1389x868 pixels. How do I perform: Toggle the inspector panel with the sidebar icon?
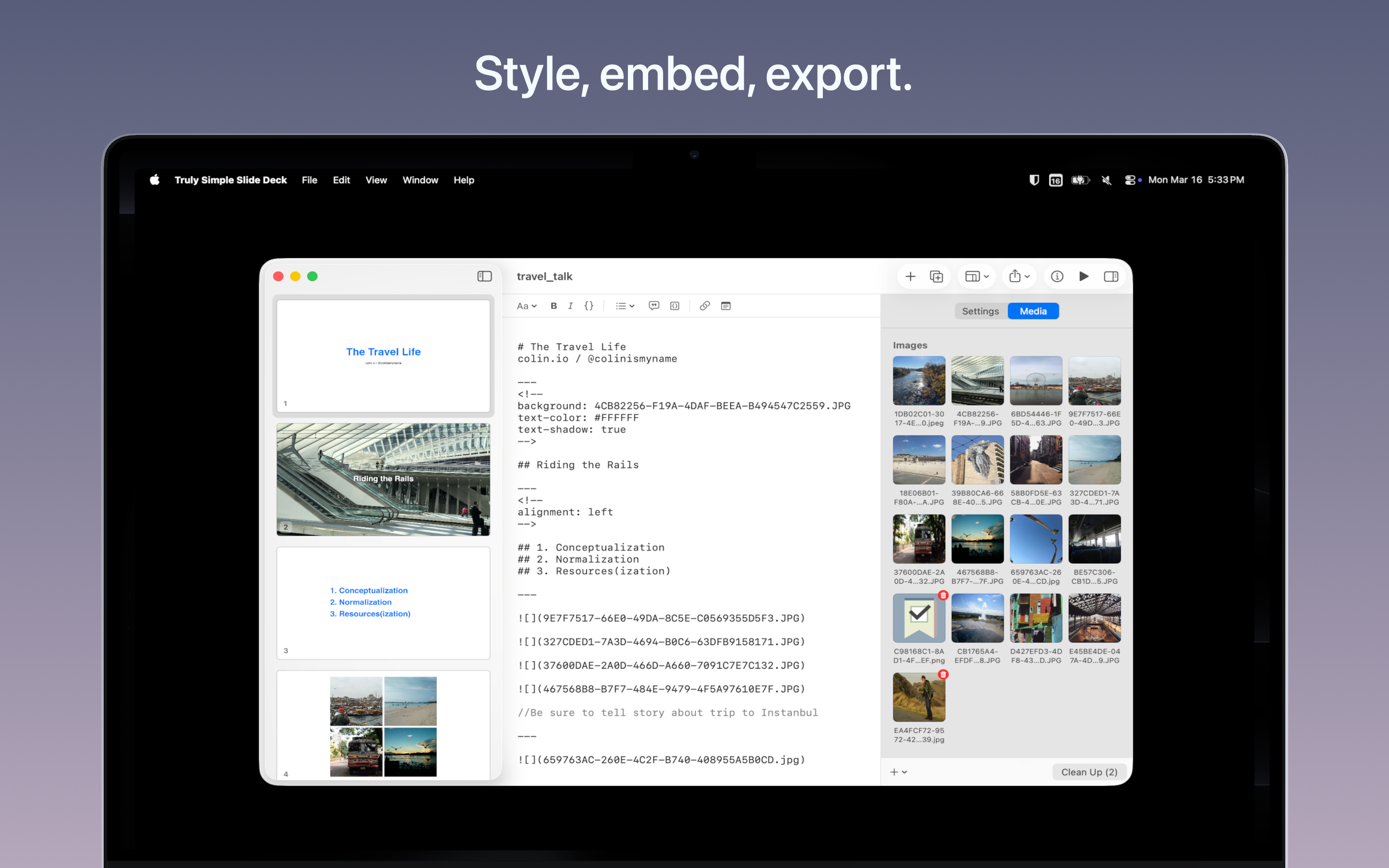click(1112, 276)
